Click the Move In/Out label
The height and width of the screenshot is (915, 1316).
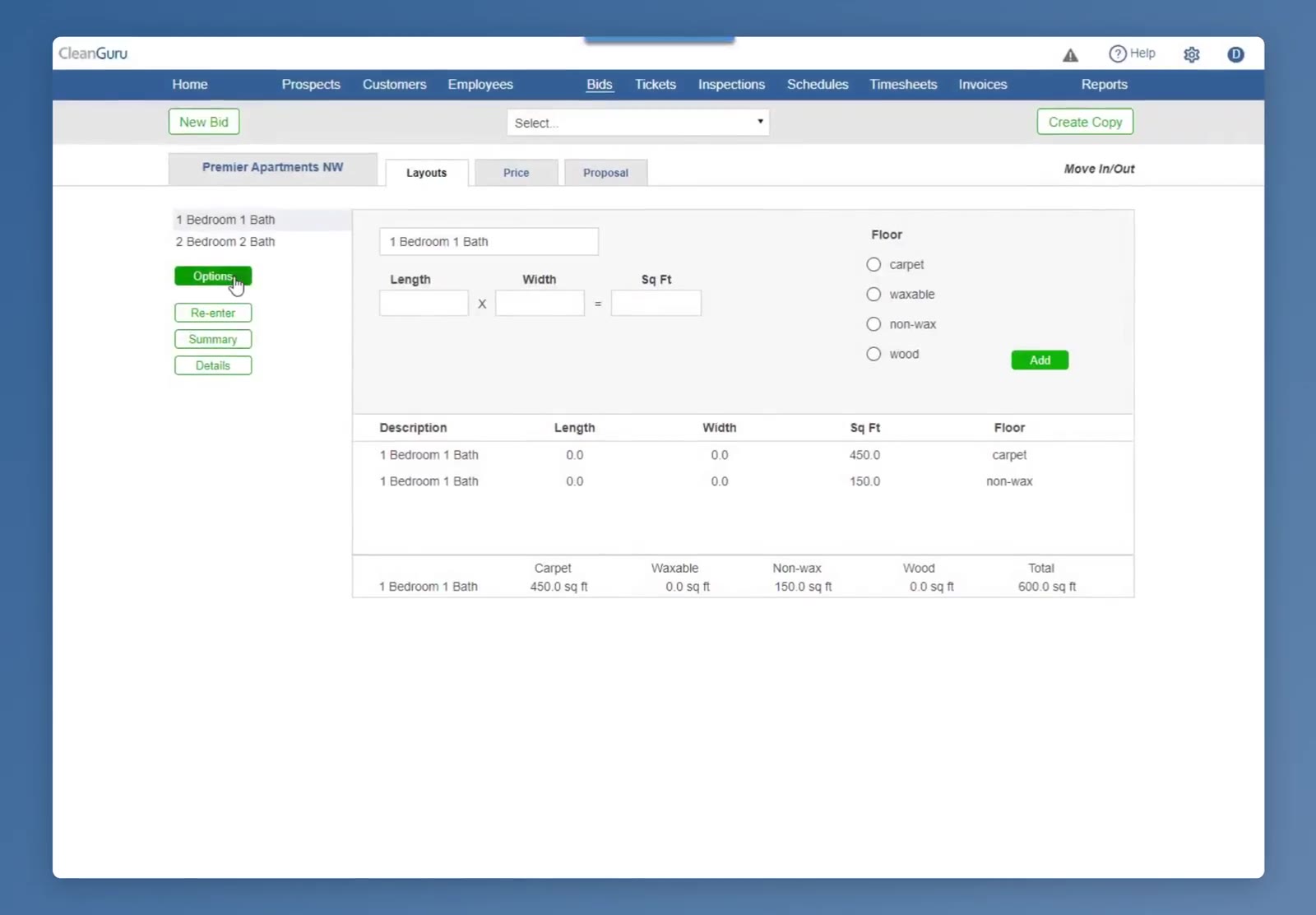point(1099,169)
